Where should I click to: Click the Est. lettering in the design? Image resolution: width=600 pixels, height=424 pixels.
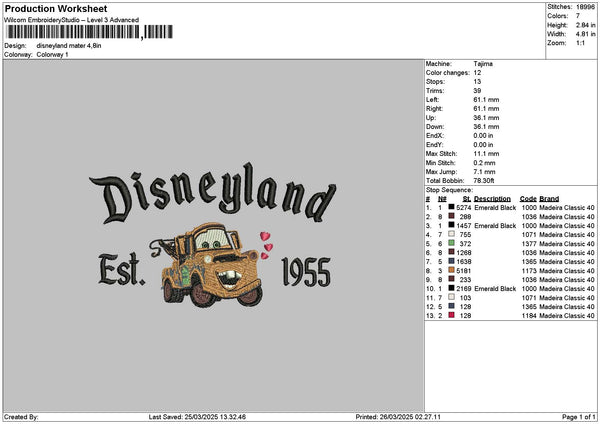point(122,269)
